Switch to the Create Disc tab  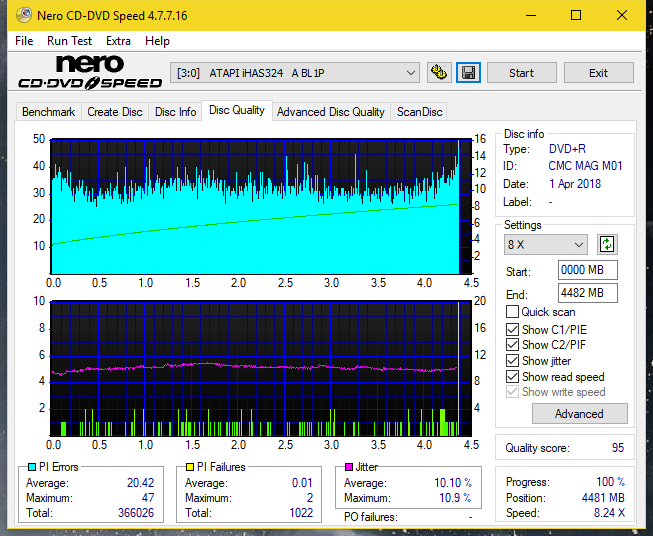click(115, 112)
